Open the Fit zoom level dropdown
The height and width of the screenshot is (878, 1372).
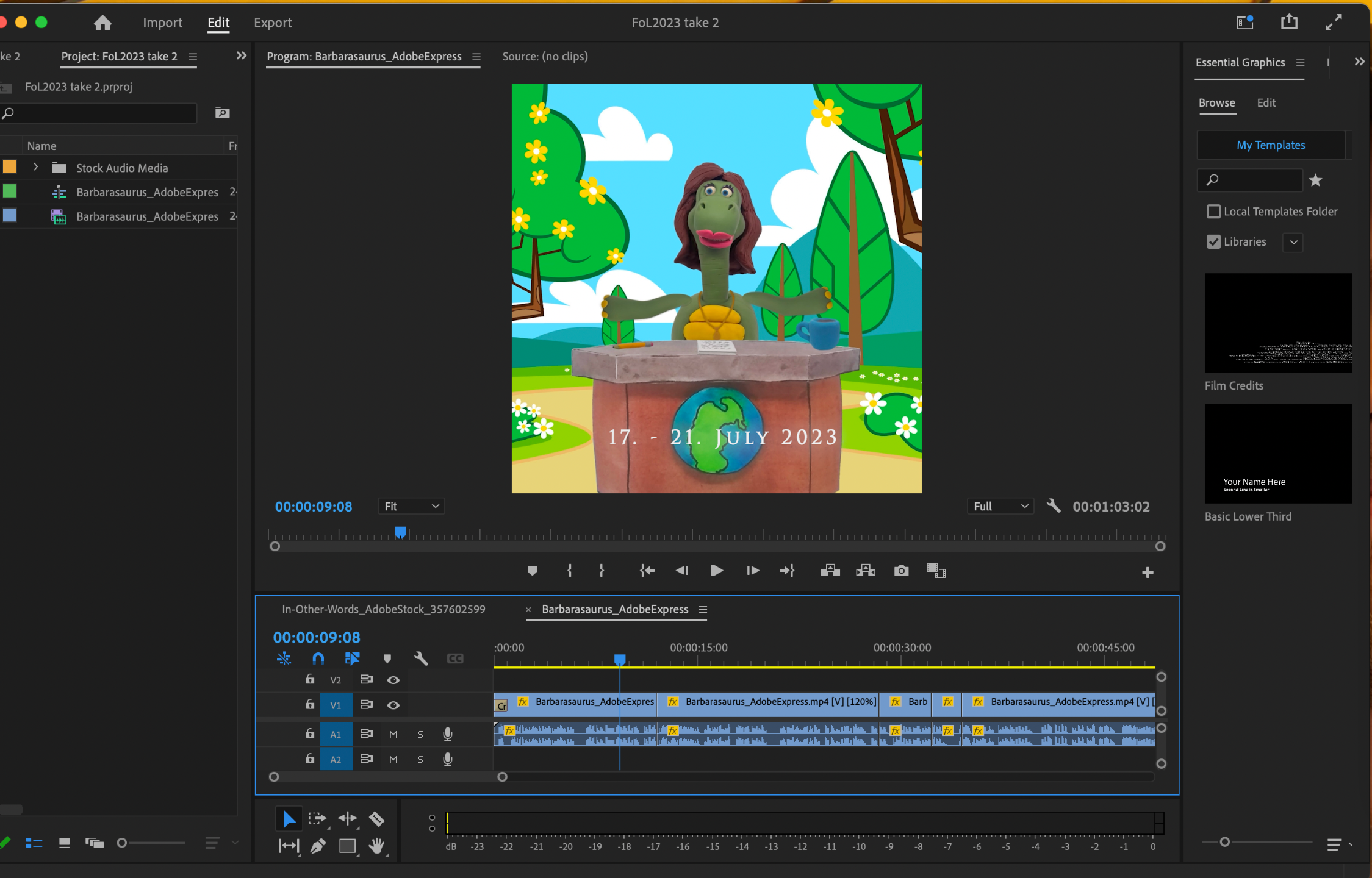pyautogui.click(x=411, y=507)
